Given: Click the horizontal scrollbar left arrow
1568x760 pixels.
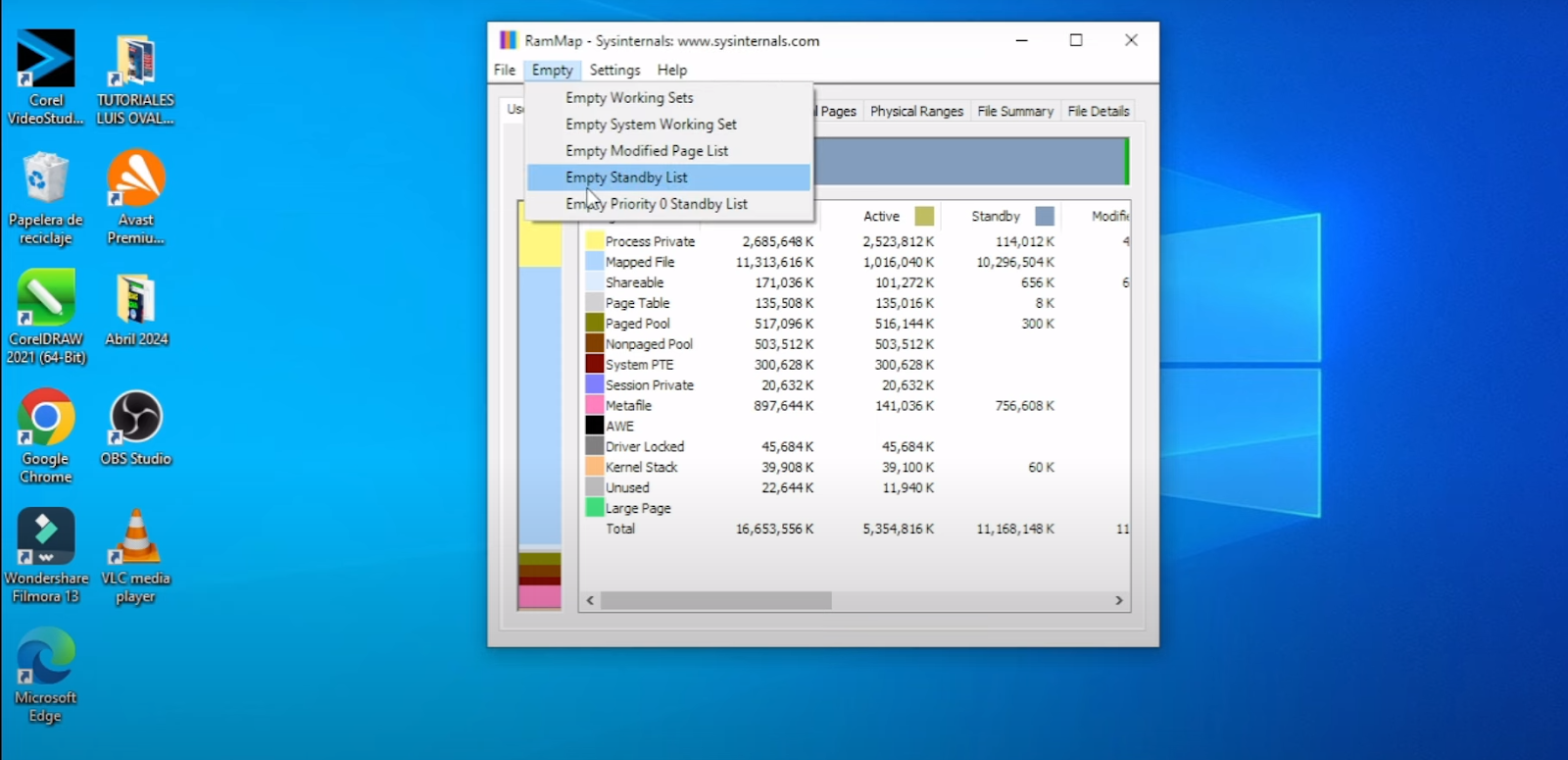Looking at the screenshot, I should [x=590, y=600].
